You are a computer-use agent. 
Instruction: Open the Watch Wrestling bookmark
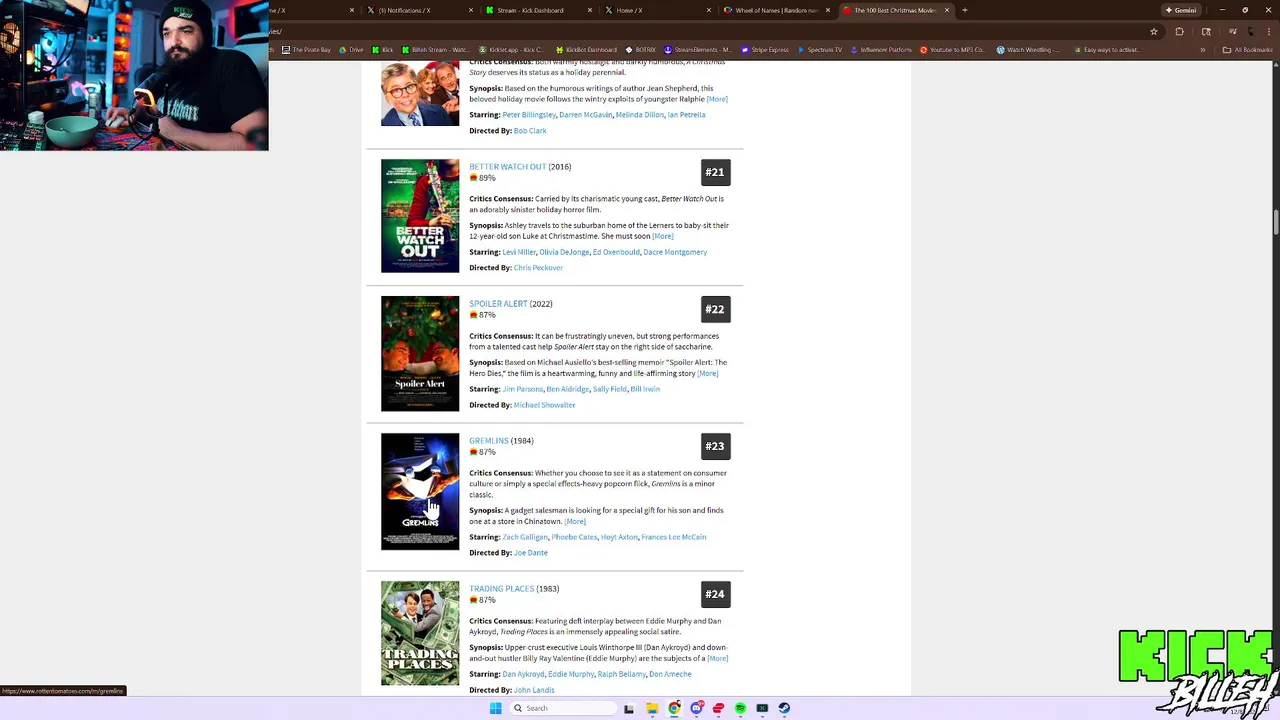pyautogui.click(x=1029, y=49)
